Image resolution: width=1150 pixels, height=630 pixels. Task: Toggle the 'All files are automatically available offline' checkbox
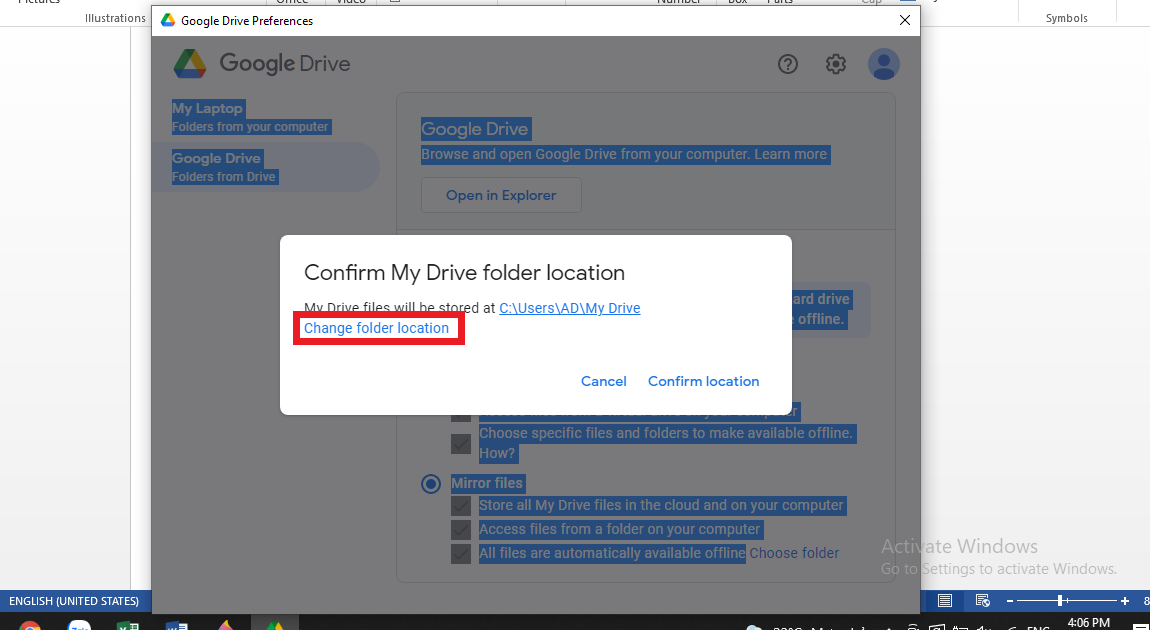(x=461, y=554)
